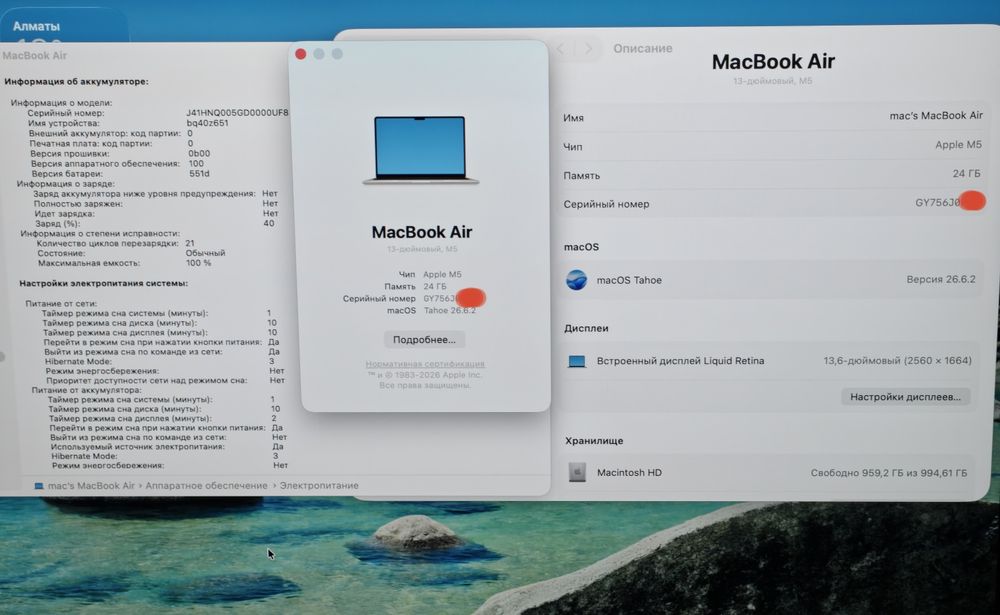The image size is (1000, 615).
Task: Click device name value bq40z651
Action: 207,123
